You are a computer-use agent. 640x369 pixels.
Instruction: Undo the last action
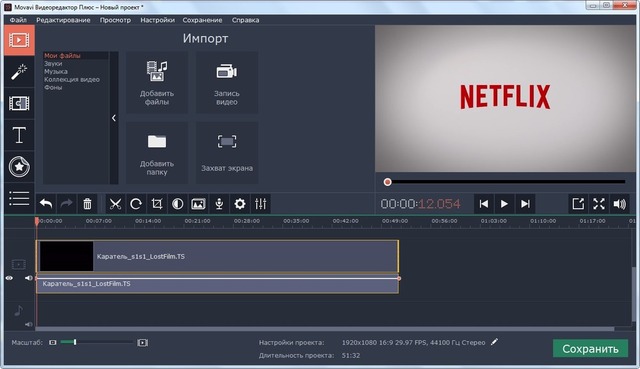tap(46, 204)
